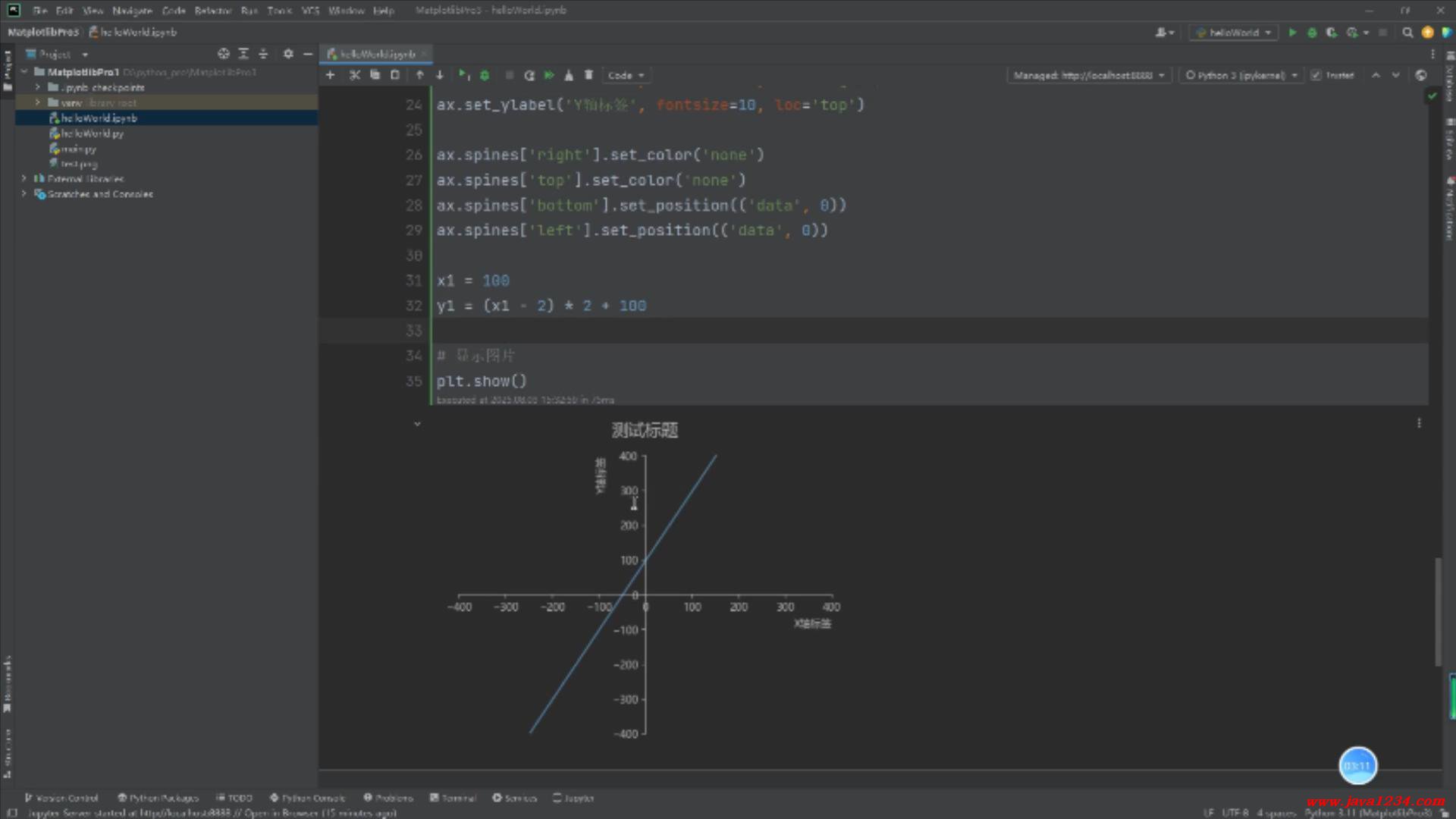Image resolution: width=1456 pixels, height=819 pixels.
Task: Run all notebook cells
Action: [x=549, y=75]
